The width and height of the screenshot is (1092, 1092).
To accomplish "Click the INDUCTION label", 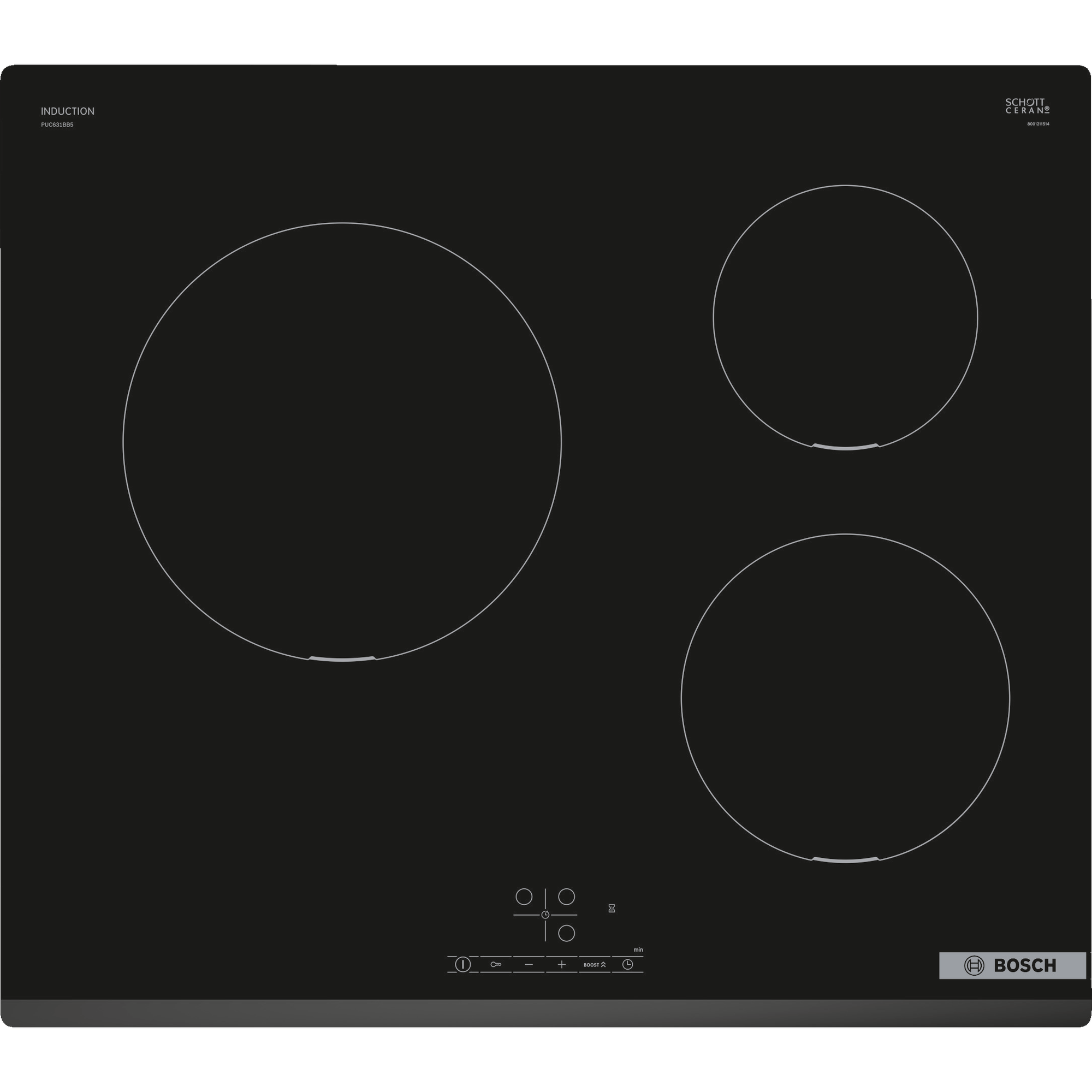I will (x=68, y=111).
